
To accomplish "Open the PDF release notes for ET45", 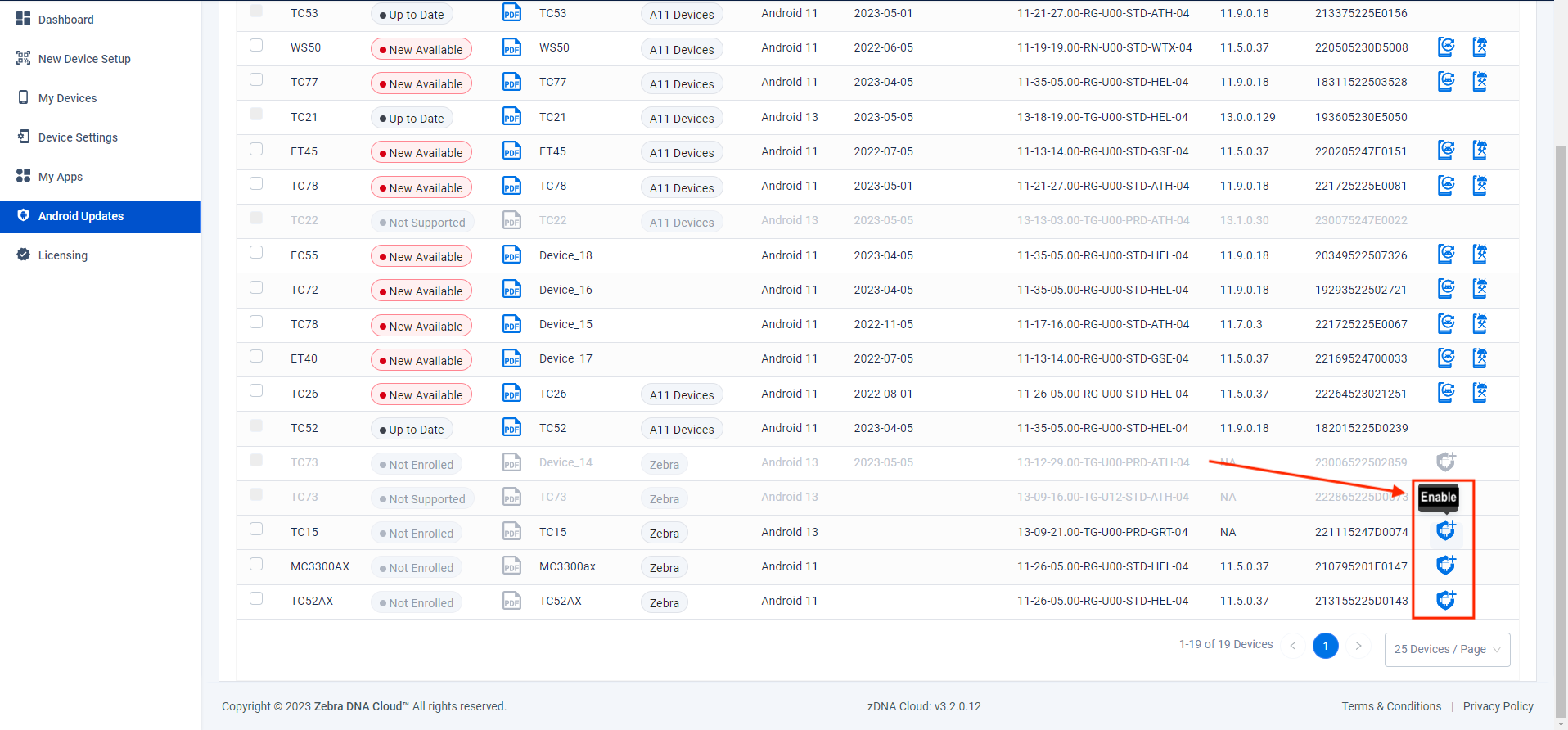I will (511, 151).
